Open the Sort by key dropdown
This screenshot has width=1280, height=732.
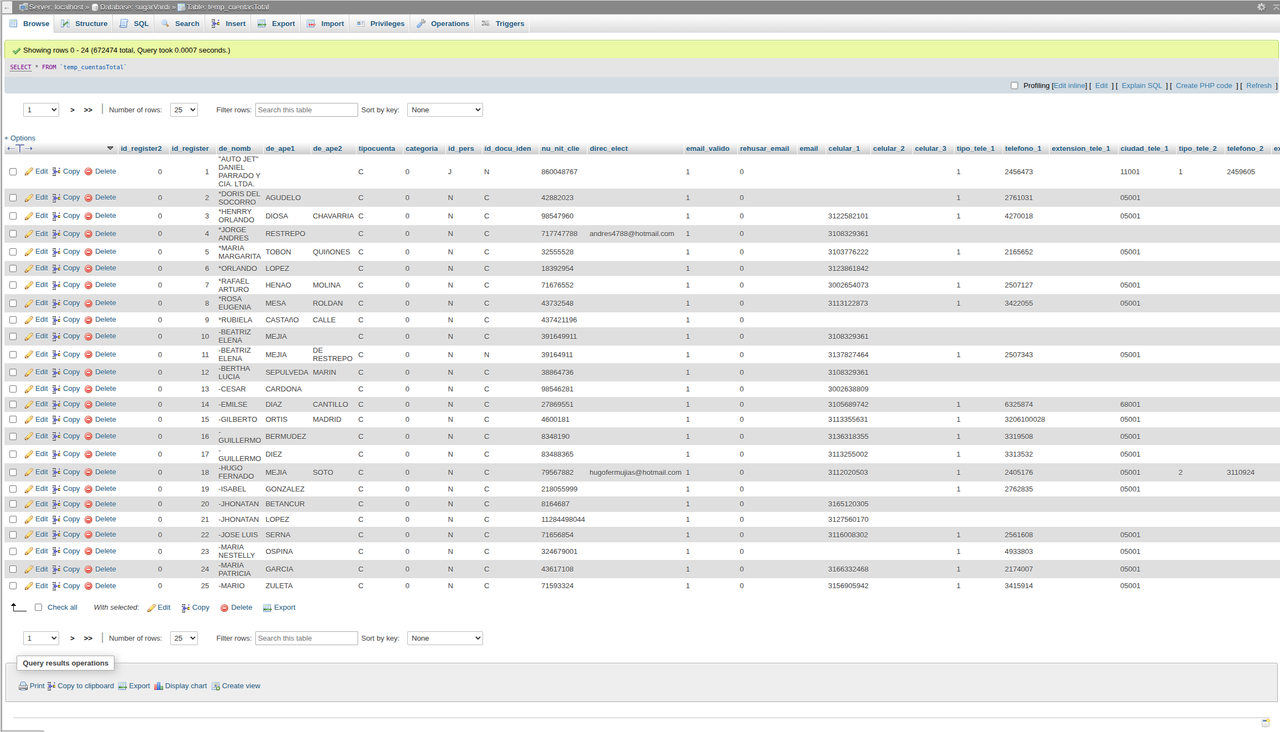444,110
